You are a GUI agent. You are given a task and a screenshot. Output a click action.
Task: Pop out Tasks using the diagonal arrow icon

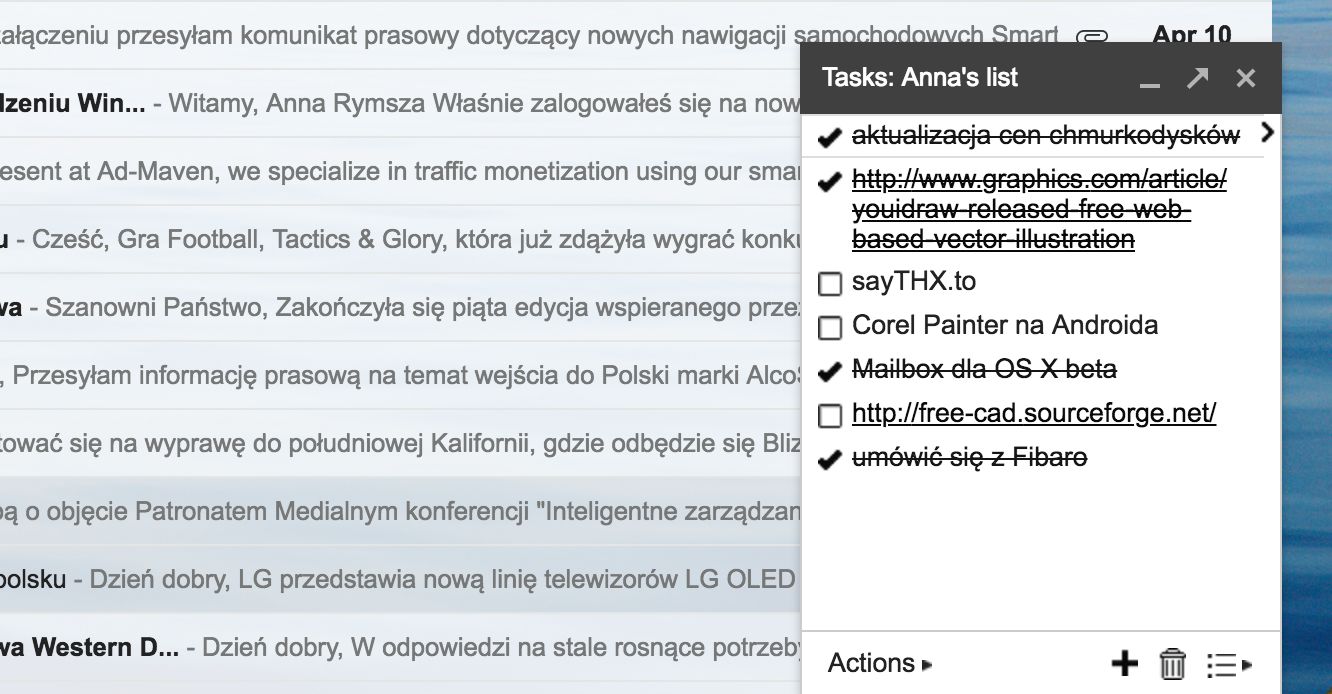pyautogui.click(x=1197, y=77)
